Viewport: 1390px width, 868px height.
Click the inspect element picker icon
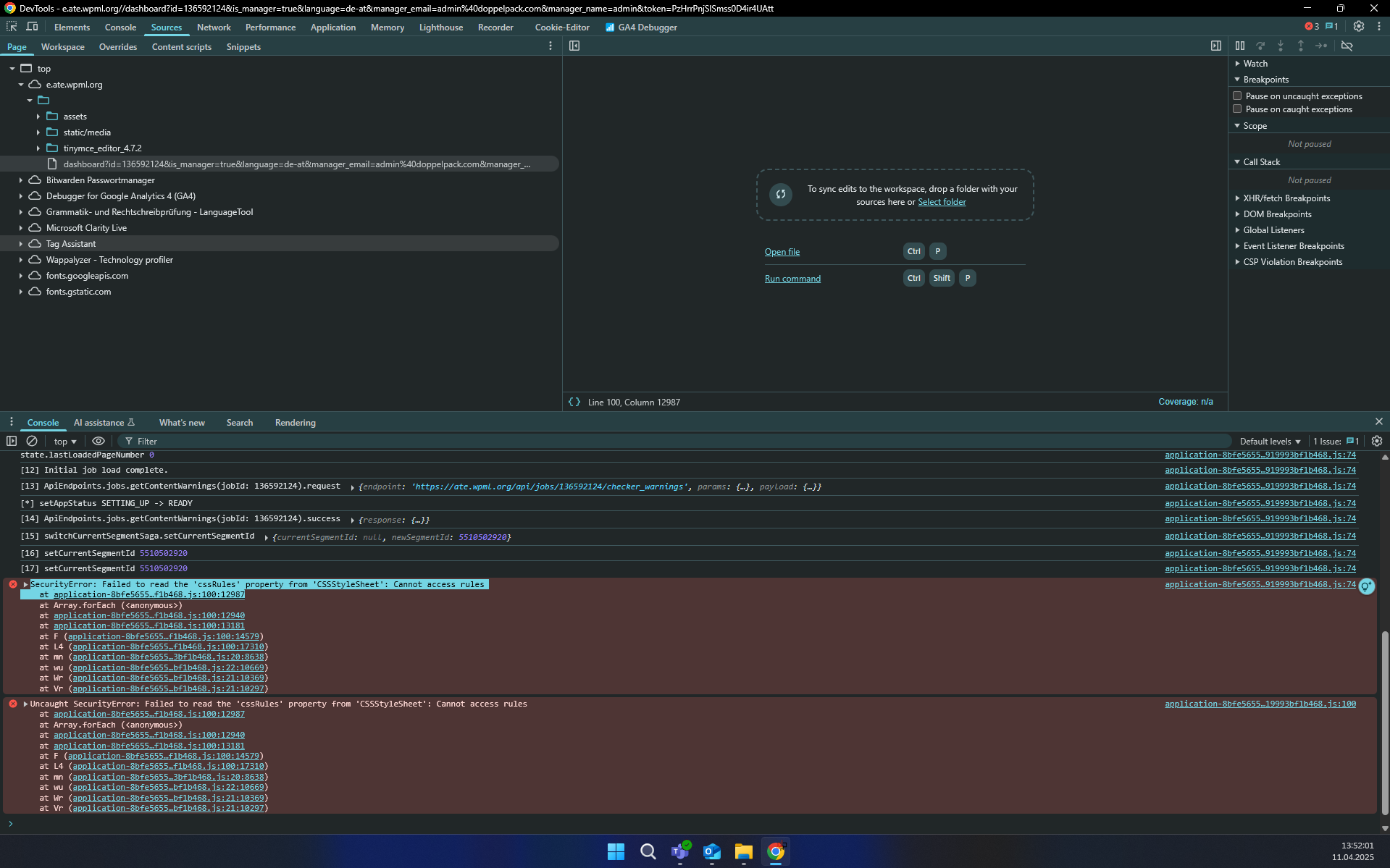(12, 27)
